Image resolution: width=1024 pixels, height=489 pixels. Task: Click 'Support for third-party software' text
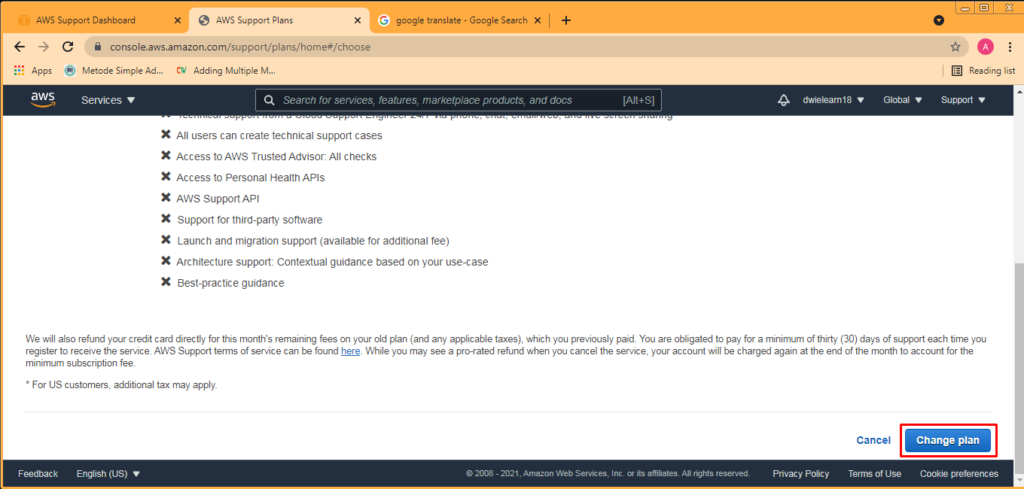coord(249,219)
